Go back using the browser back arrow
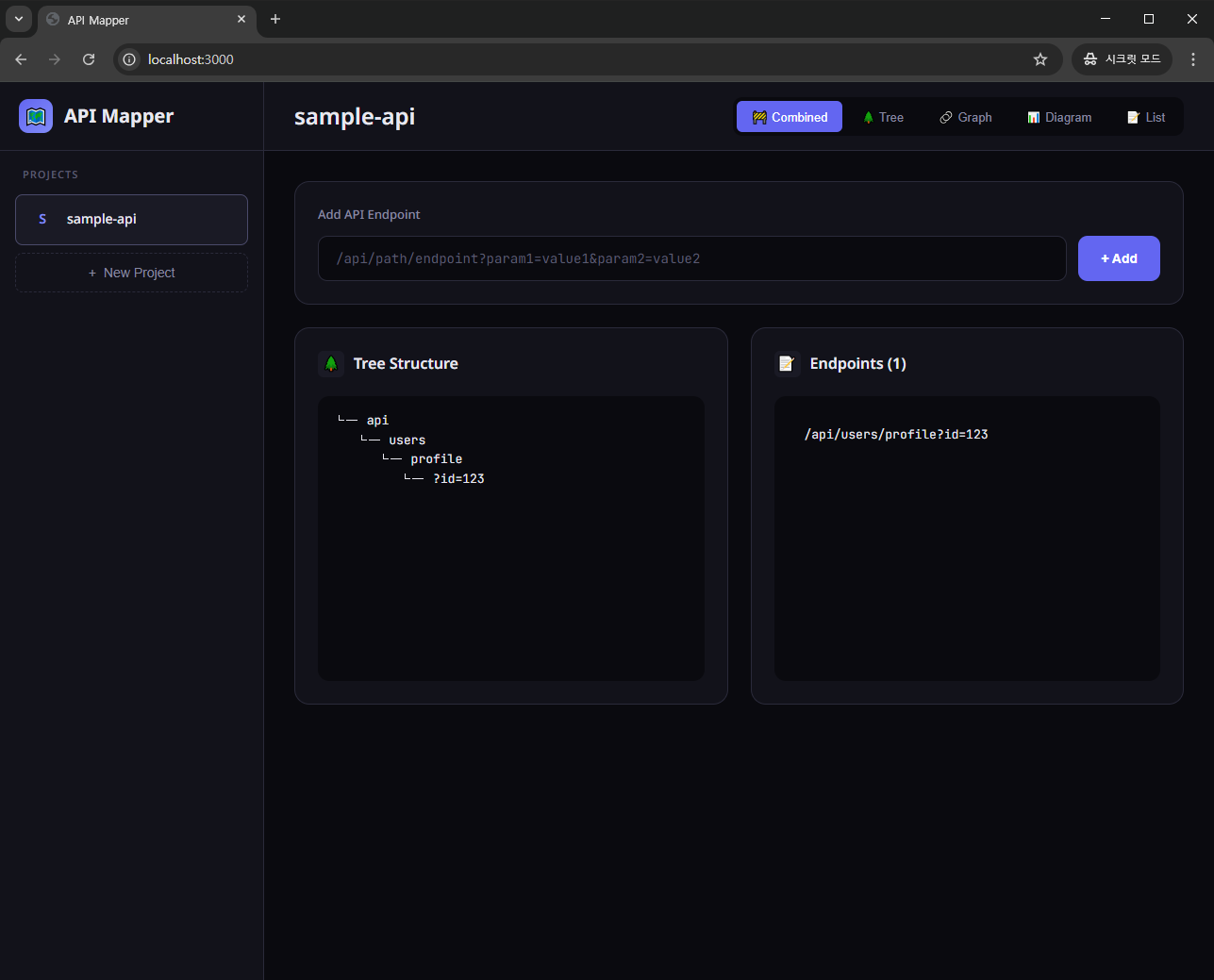The width and height of the screenshot is (1214, 980). [x=21, y=59]
